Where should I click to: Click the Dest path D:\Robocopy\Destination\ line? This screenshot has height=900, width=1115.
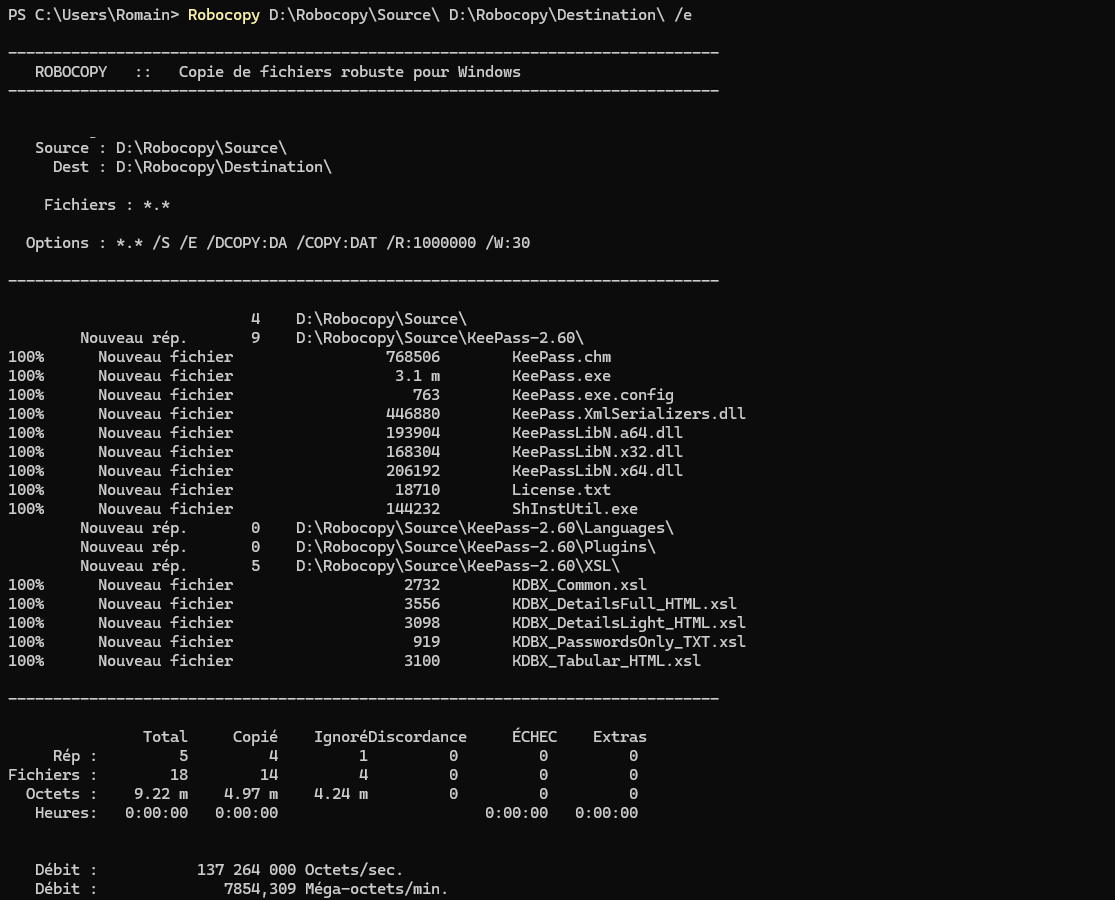tap(223, 167)
